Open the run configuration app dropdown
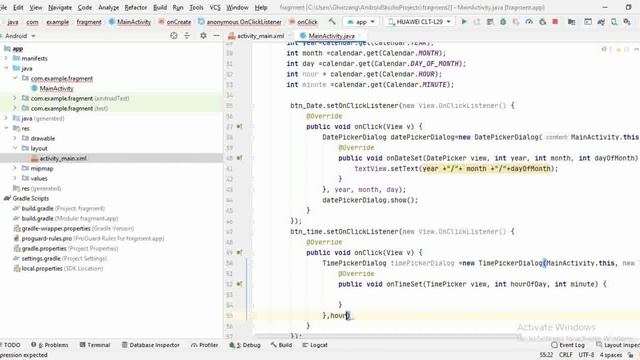Viewport: 640px width, 360px height. pos(361,22)
